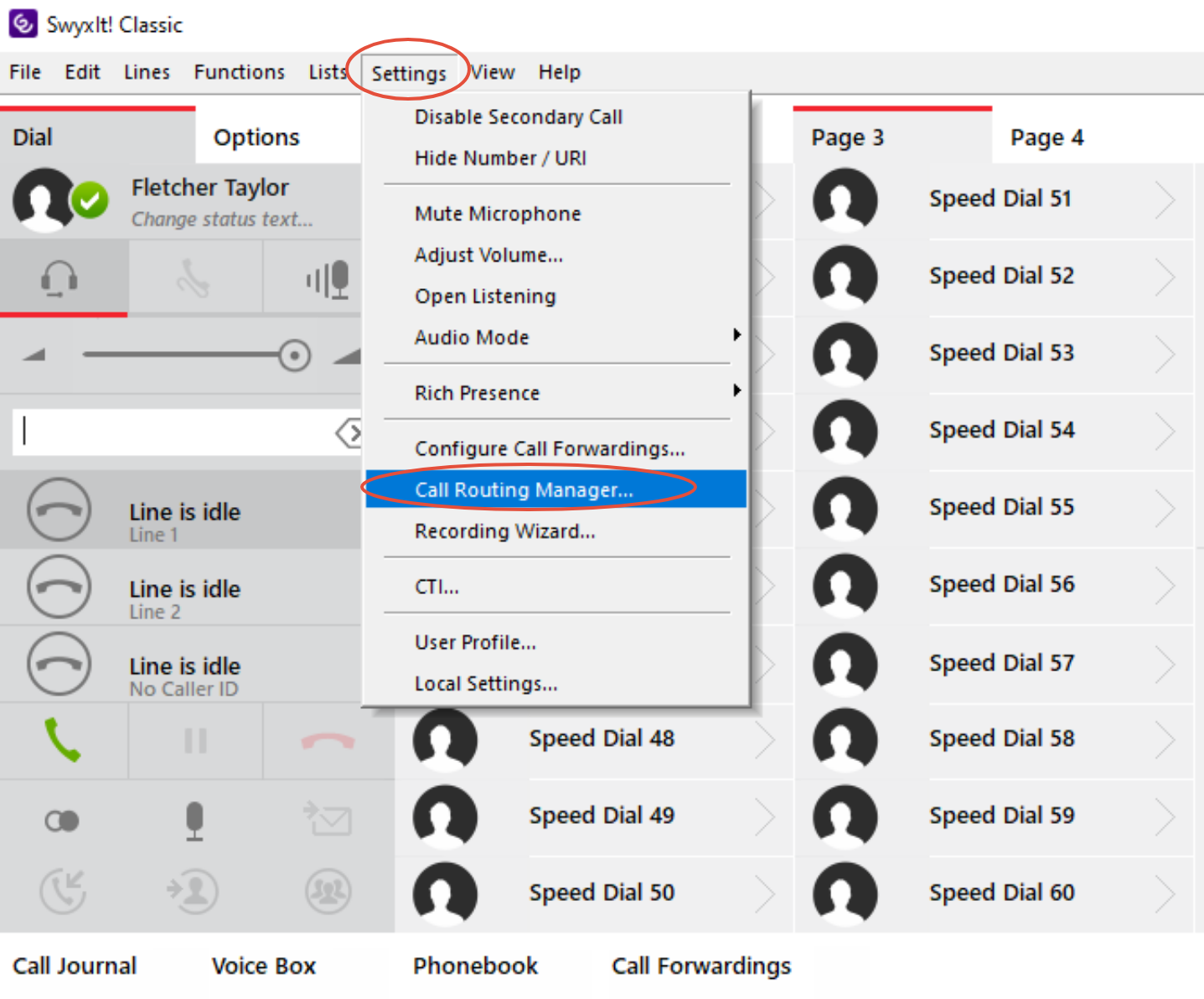Image resolution: width=1204 pixels, height=999 pixels.
Task: Expand the Speed Dial 55 chevron
Action: point(1165,508)
